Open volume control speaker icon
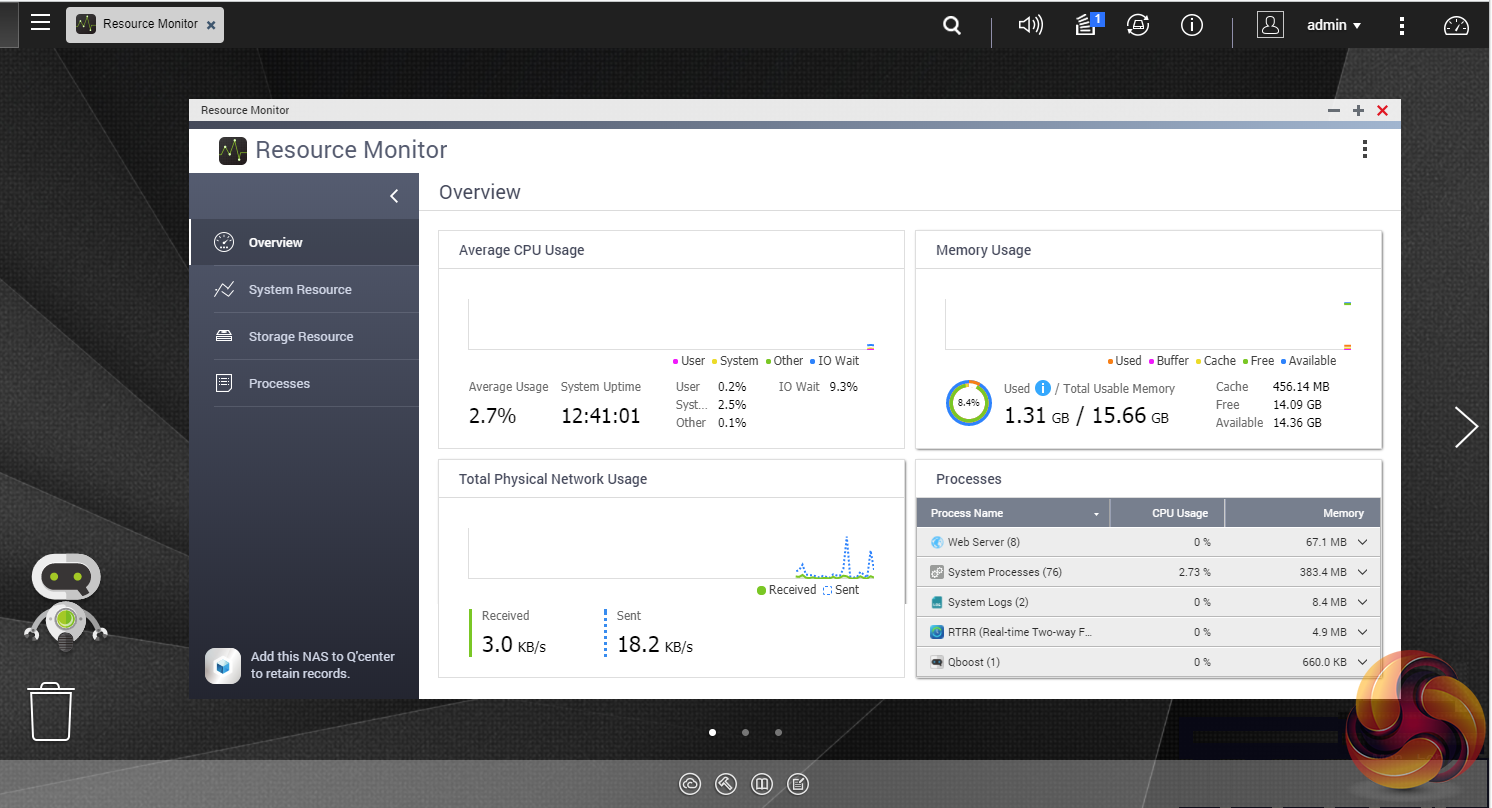The width and height of the screenshot is (1492, 808). coord(1030,26)
